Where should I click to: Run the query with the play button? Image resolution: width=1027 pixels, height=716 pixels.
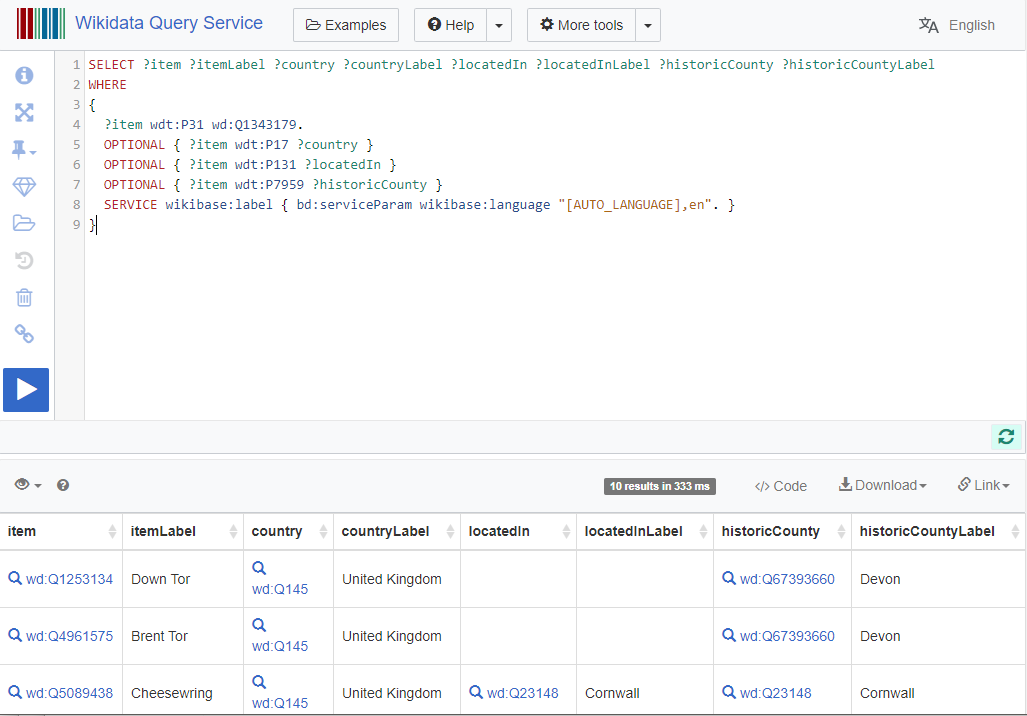point(26,390)
